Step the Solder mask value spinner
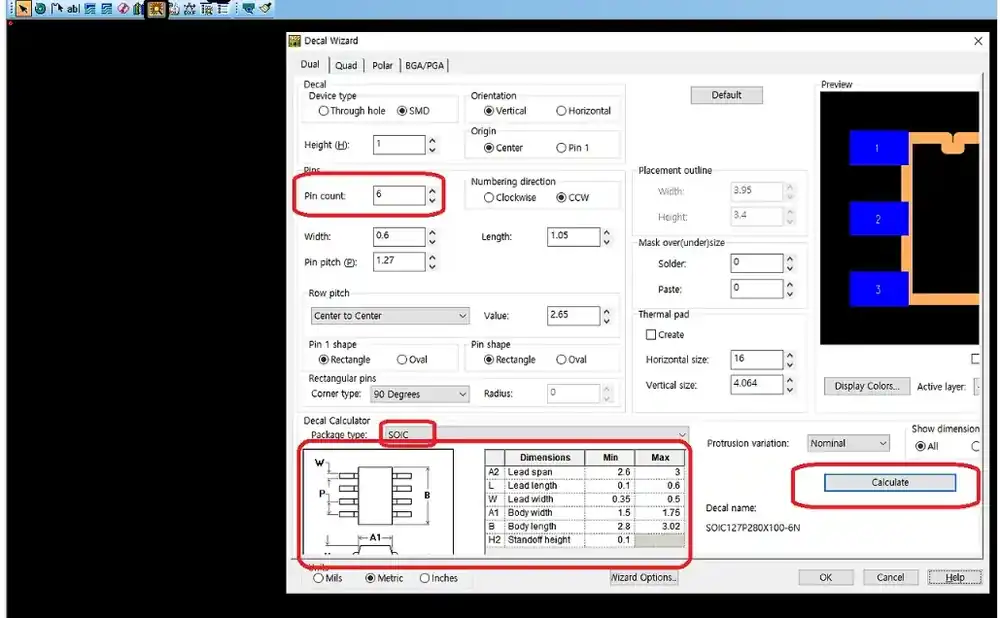Image resolution: width=1000 pixels, height=618 pixels. (x=790, y=263)
